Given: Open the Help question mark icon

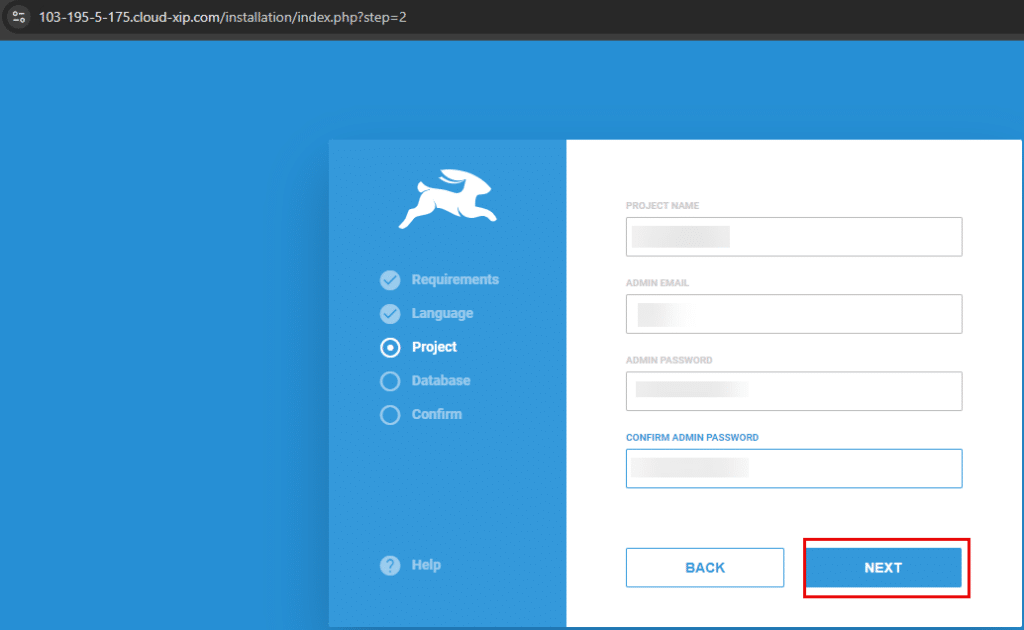Looking at the screenshot, I should tap(390, 565).
